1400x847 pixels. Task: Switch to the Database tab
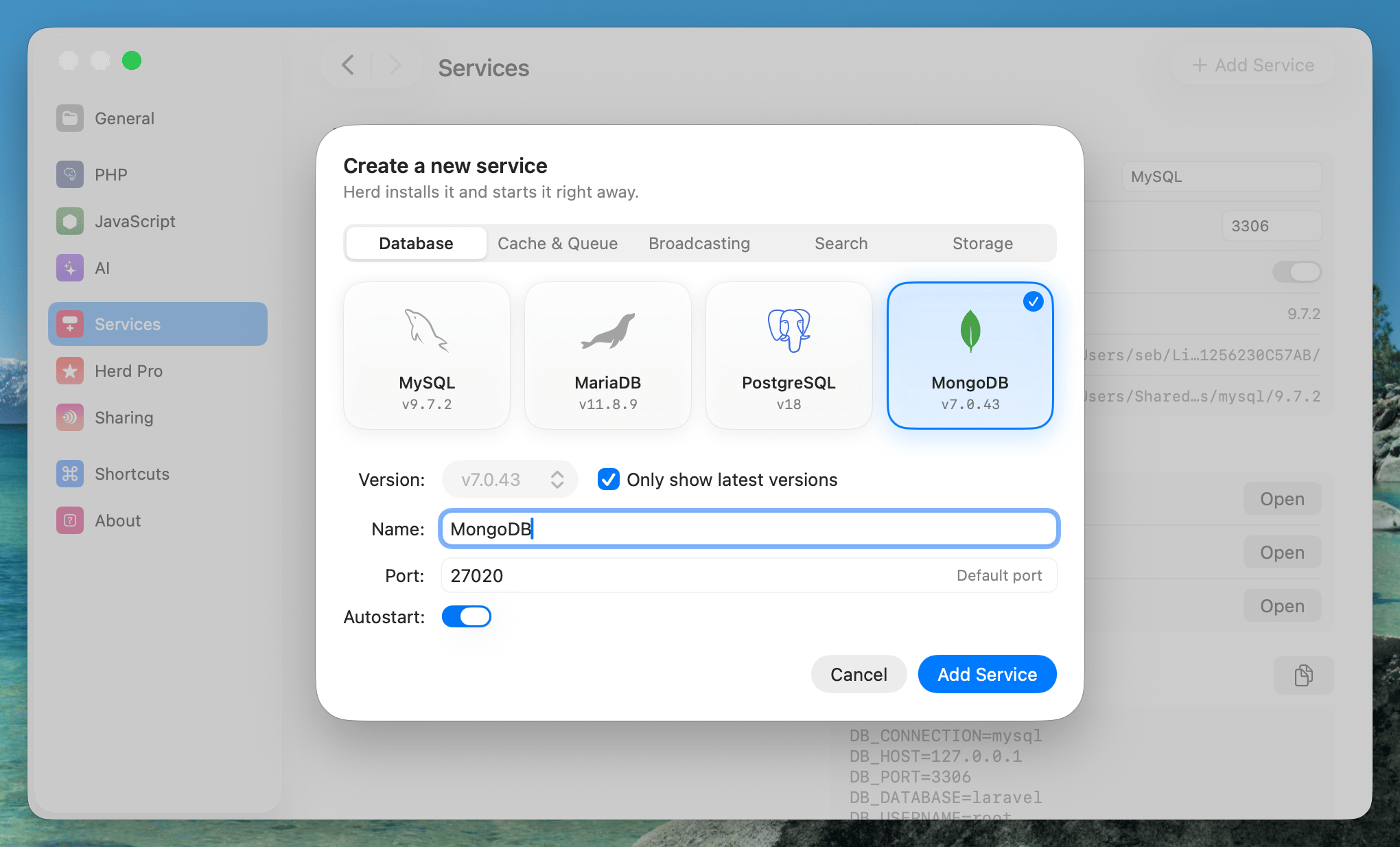(x=417, y=243)
